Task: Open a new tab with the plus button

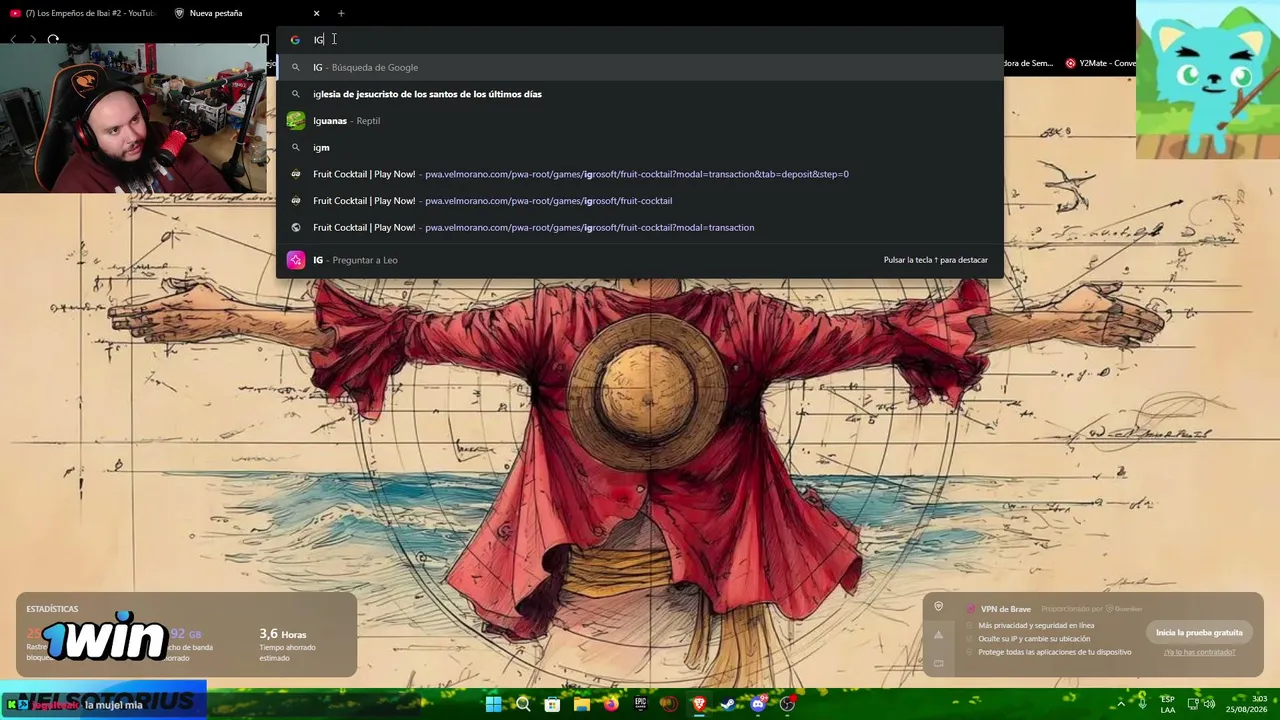Action: tap(341, 13)
